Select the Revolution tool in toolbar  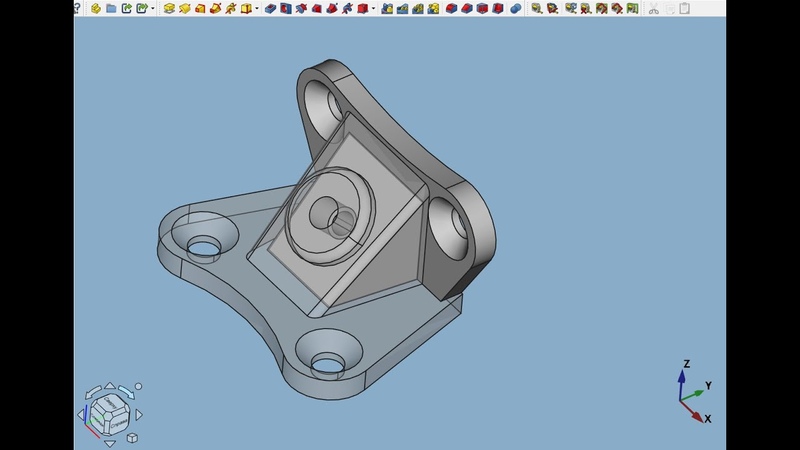[185, 8]
